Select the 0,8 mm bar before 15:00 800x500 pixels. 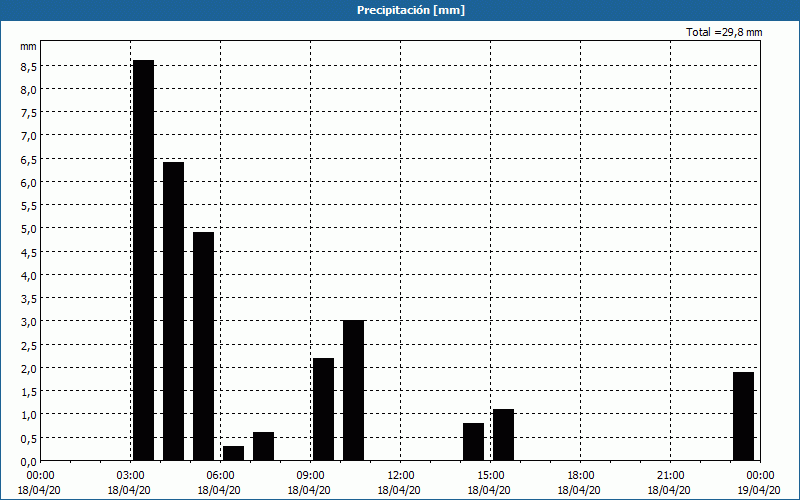point(473,442)
